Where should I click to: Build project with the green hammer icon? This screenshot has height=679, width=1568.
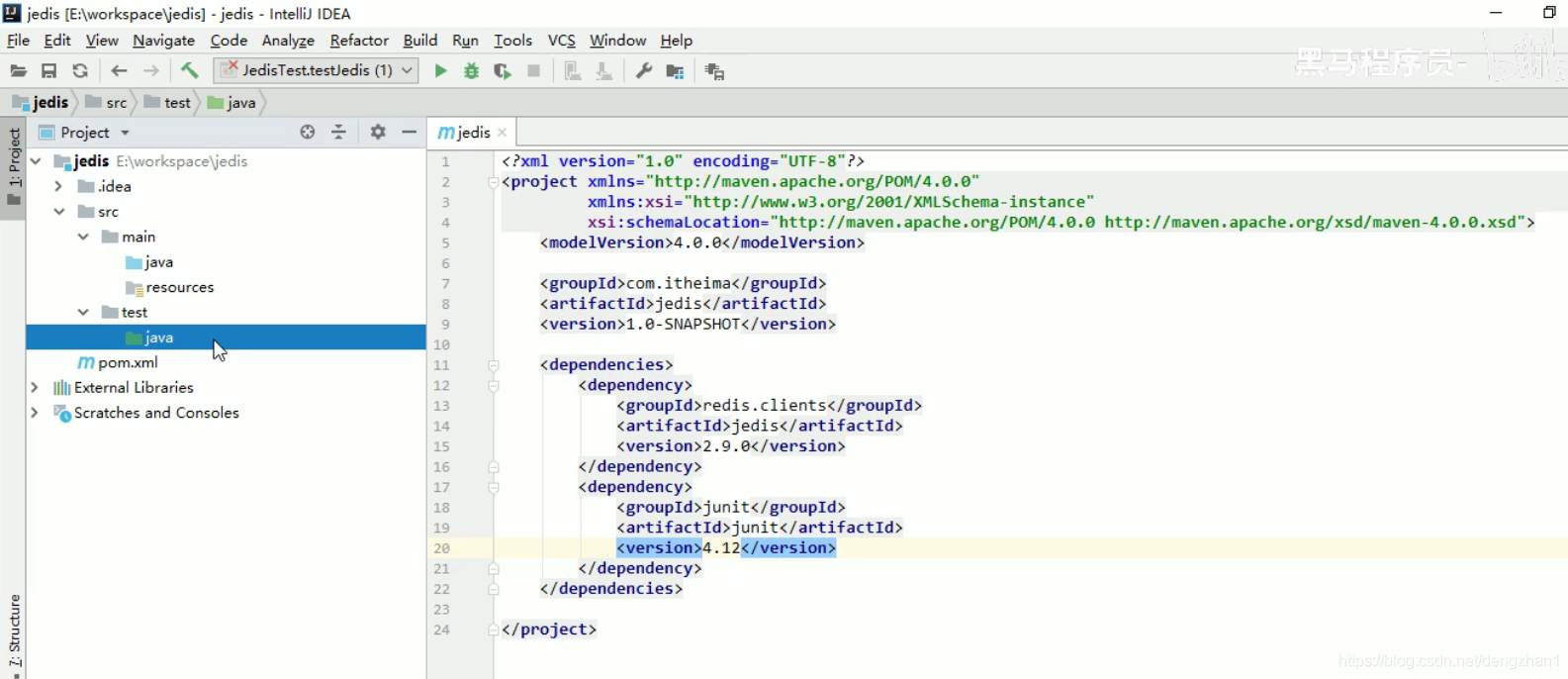189,70
